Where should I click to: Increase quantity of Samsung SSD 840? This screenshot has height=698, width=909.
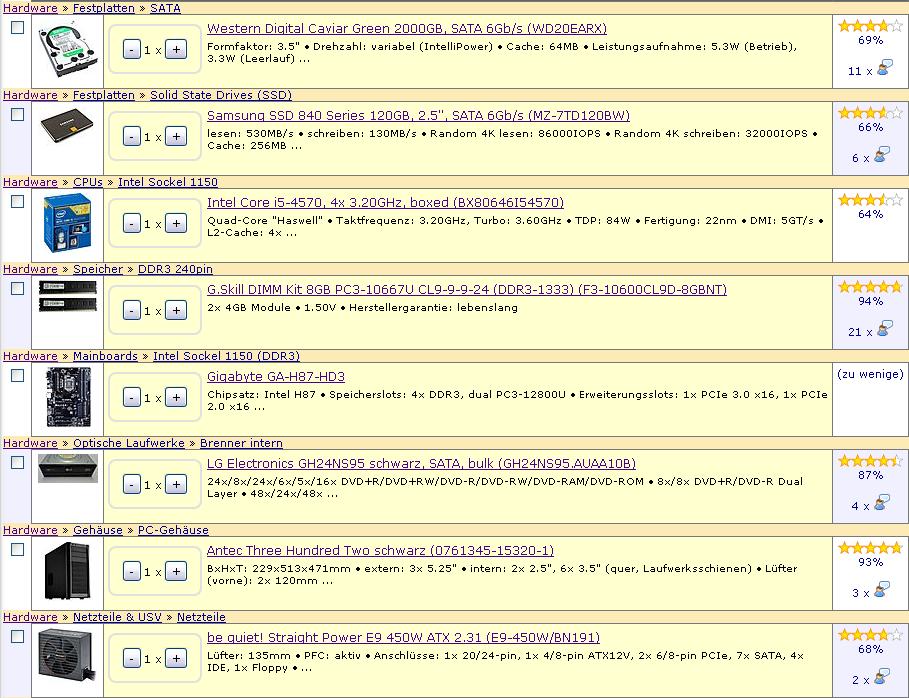pyautogui.click(x=176, y=137)
